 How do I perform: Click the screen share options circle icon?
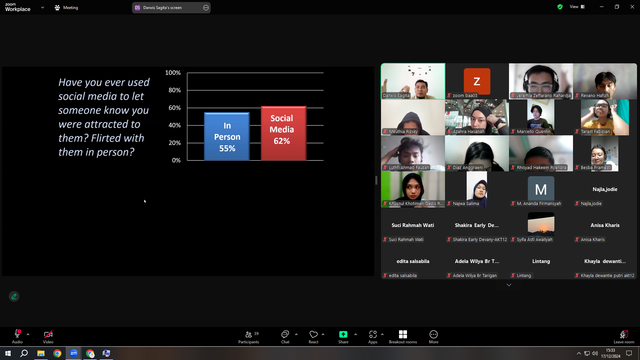tap(206, 7)
